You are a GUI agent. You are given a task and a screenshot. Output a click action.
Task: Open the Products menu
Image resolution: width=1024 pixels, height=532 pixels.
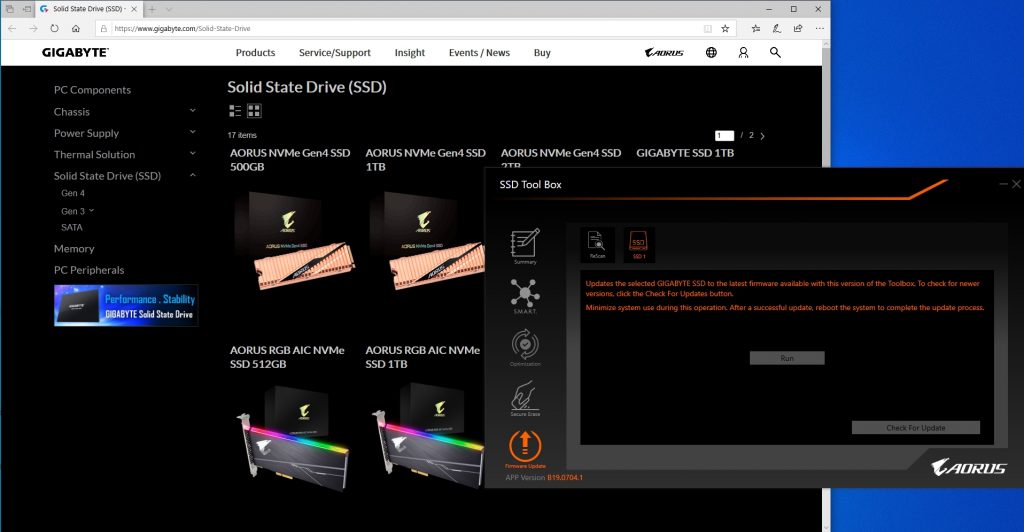tap(255, 52)
